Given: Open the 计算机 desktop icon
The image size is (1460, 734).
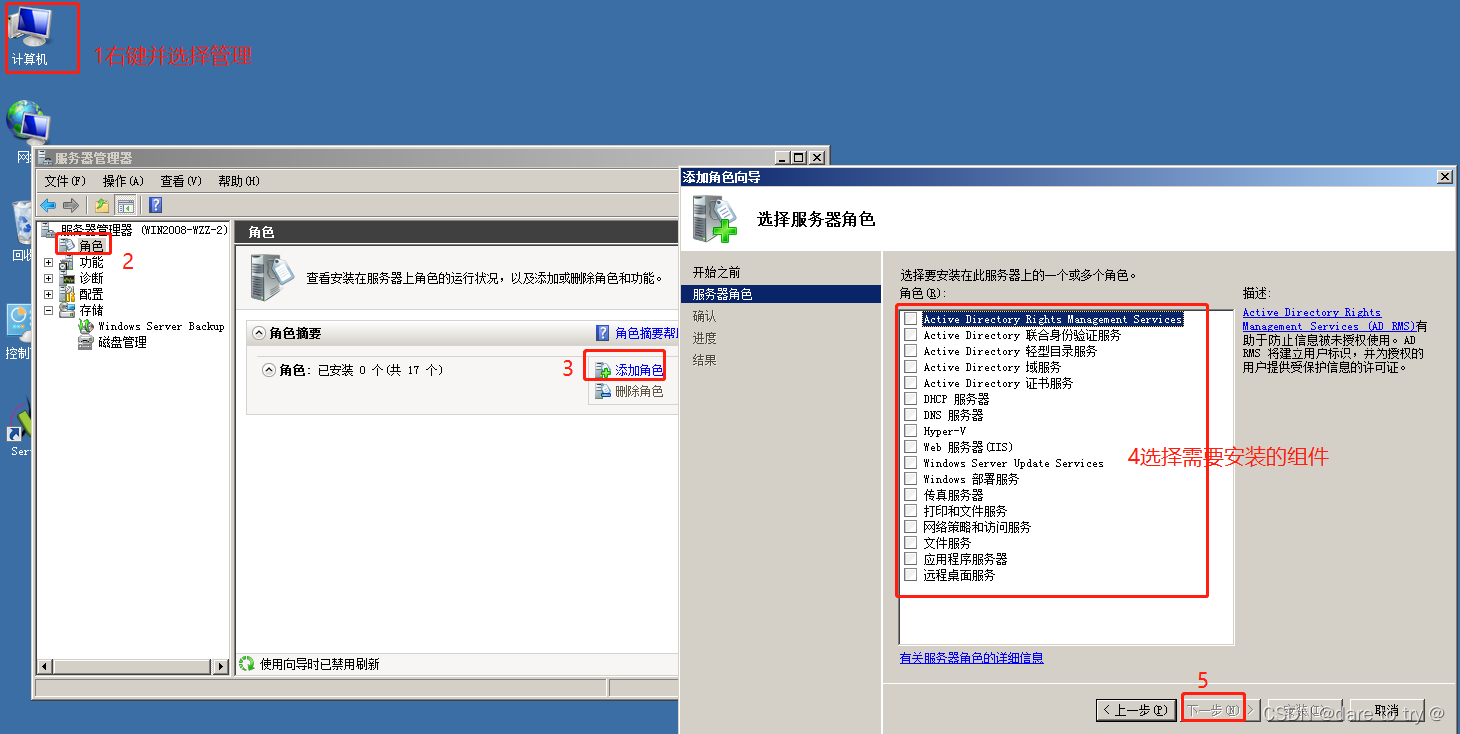Looking at the screenshot, I should 29,37.
